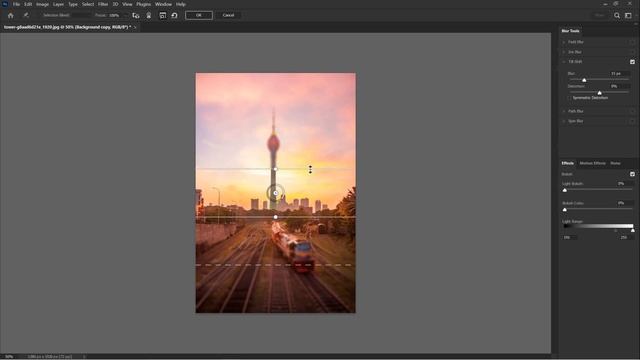Open the Plugins menu

(x=143, y=4)
